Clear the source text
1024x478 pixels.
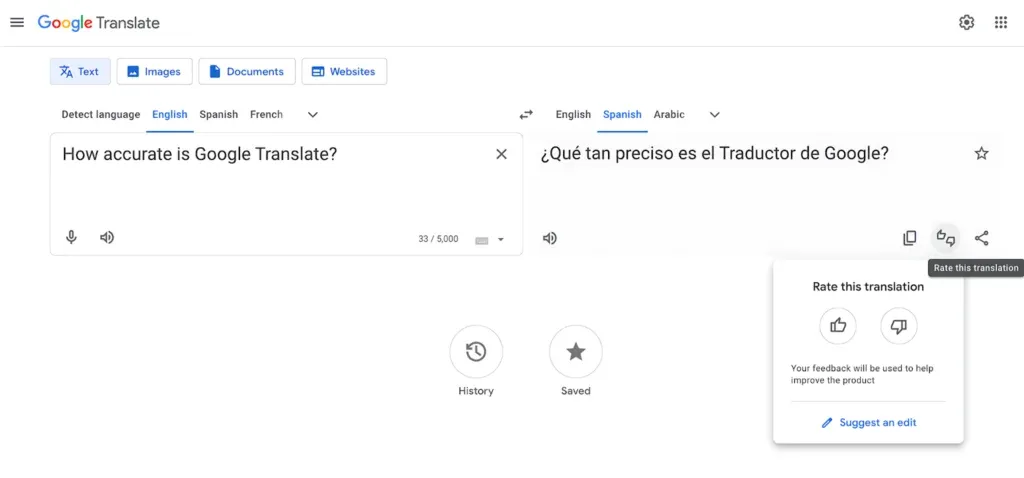tap(502, 154)
